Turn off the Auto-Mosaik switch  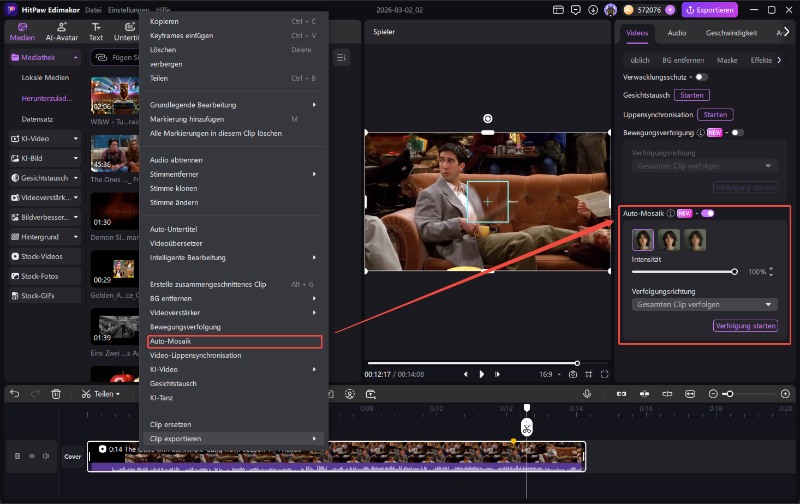coord(708,214)
